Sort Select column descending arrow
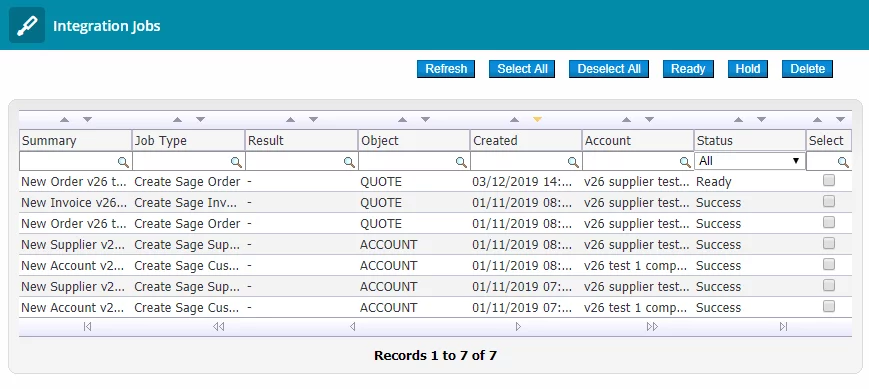The height and width of the screenshot is (389, 869). coord(841,119)
